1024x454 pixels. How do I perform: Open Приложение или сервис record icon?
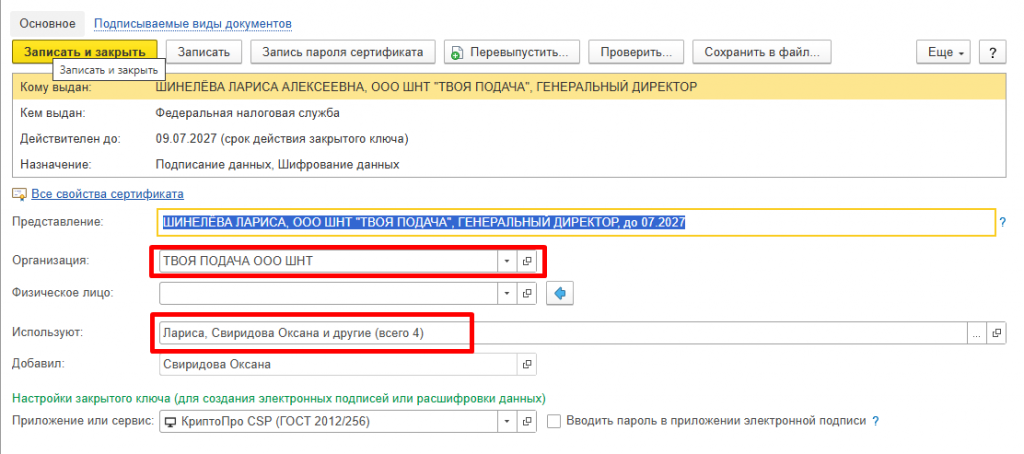(527, 421)
